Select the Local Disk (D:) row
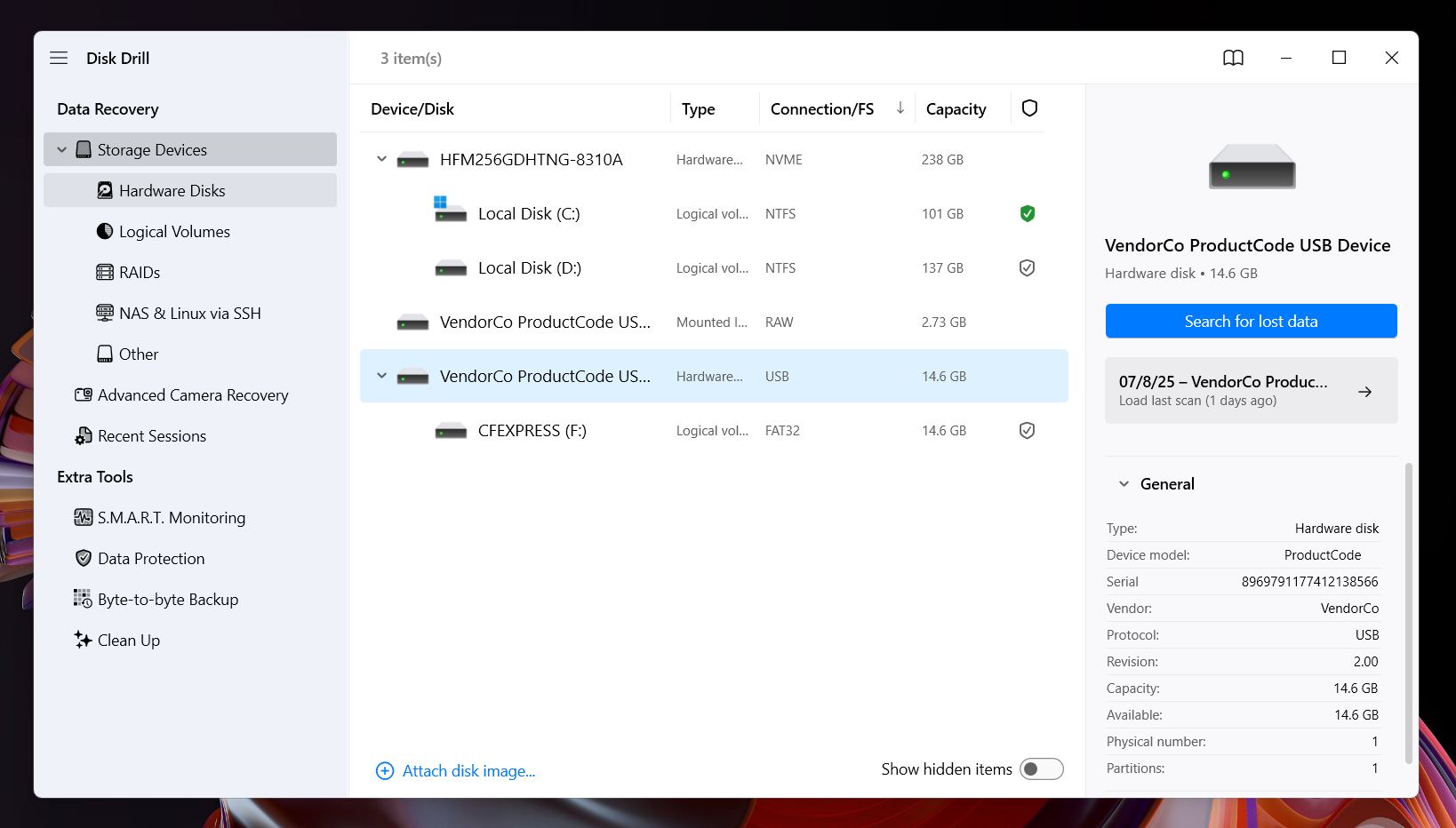 [714, 267]
